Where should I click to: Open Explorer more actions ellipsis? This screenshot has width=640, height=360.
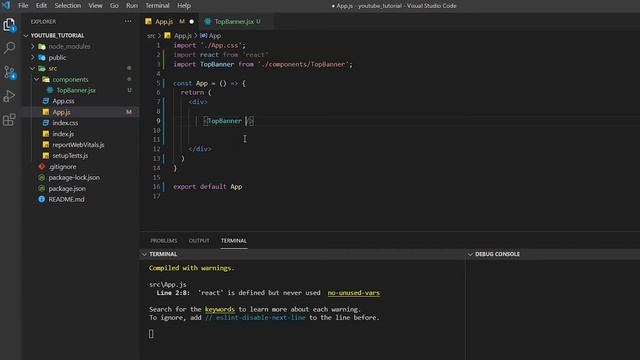(x=128, y=21)
